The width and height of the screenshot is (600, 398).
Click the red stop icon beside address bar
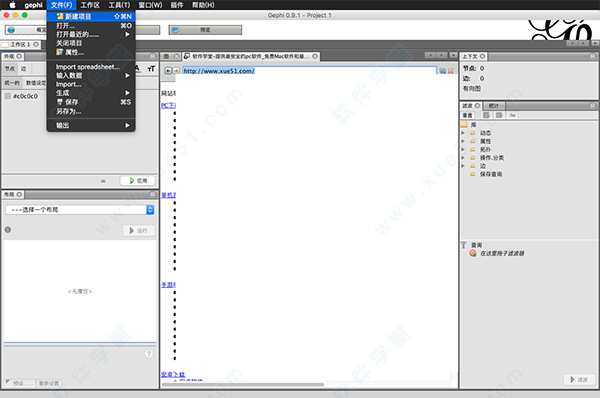coord(451,71)
